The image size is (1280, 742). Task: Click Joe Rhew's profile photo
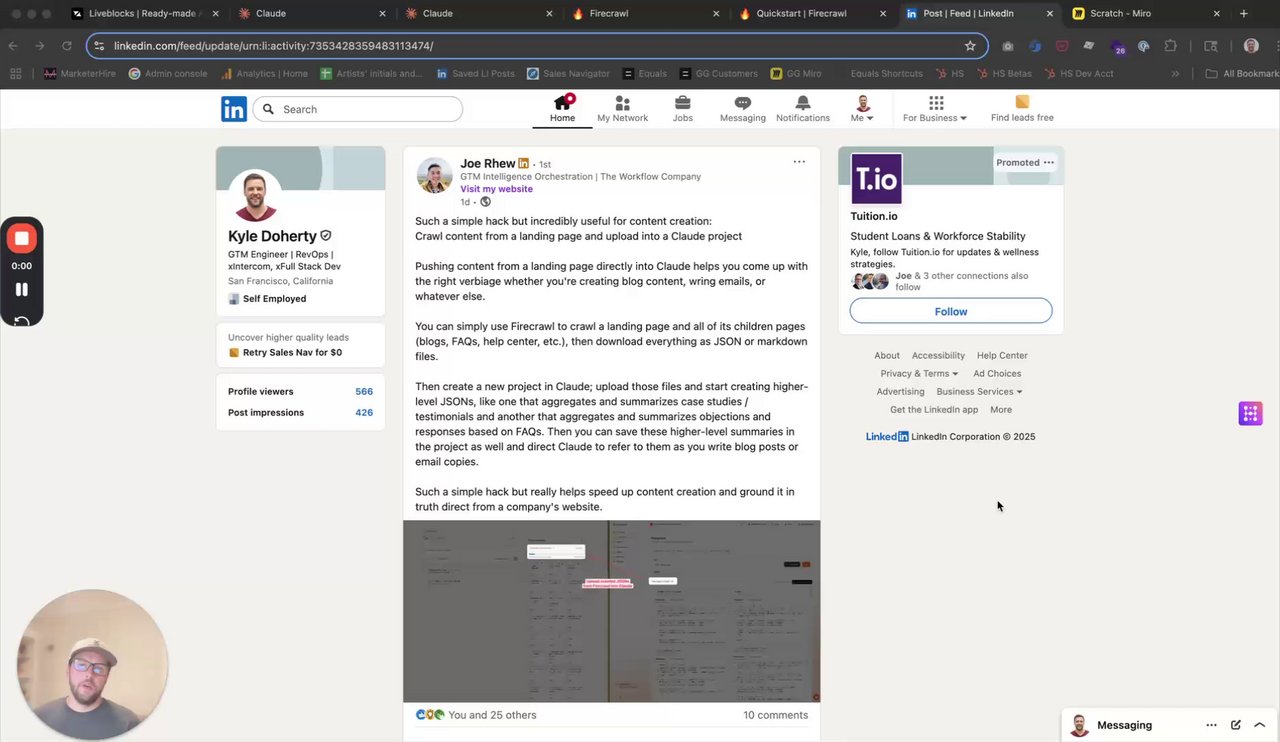[x=434, y=175]
